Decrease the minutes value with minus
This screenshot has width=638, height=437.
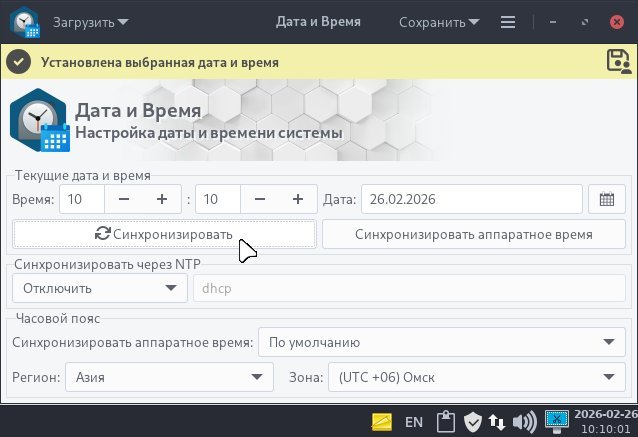click(x=260, y=199)
